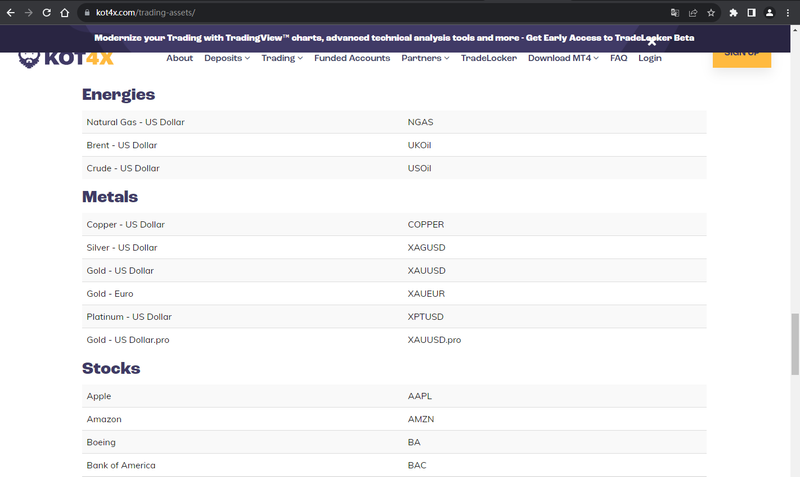Click the address bar URL
Image resolution: width=800 pixels, height=477 pixels.
click(x=145, y=13)
